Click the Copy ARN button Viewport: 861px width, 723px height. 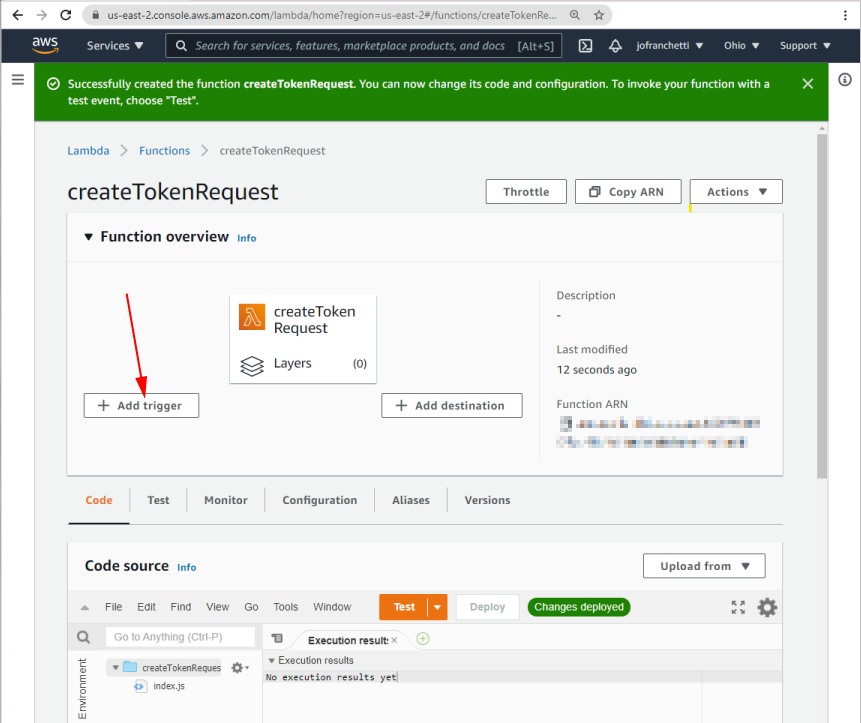[628, 191]
